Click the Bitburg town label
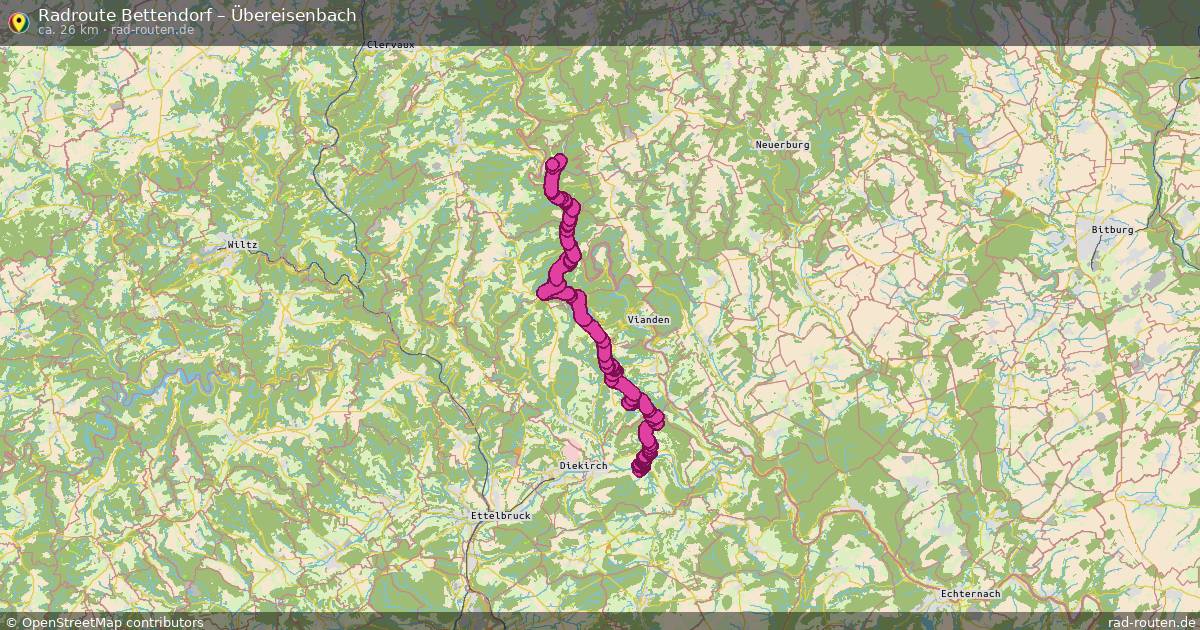Viewport: 1200px width, 630px height. (x=1112, y=229)
